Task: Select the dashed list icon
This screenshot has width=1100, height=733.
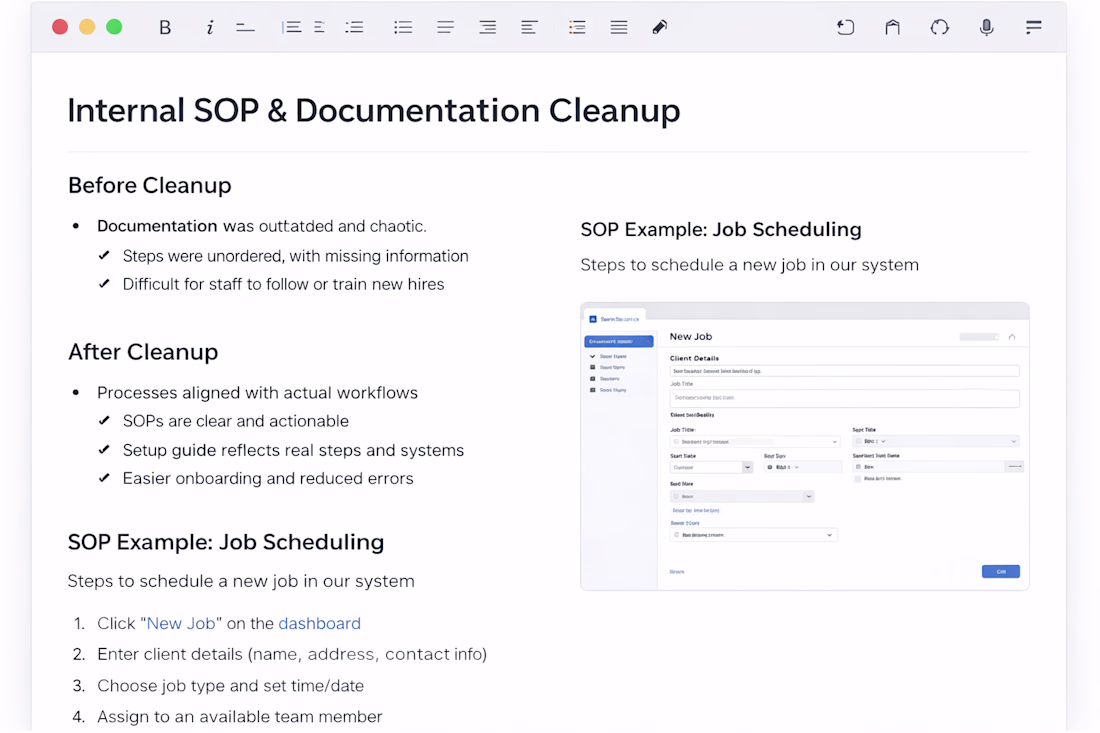Action: click(354, 27)
